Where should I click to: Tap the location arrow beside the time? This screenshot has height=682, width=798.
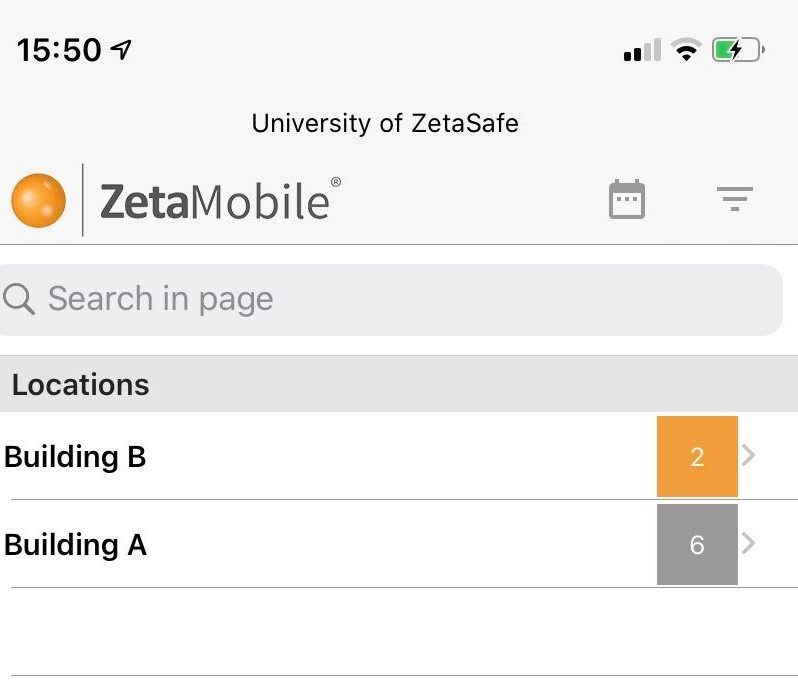(x=121, y=49)
